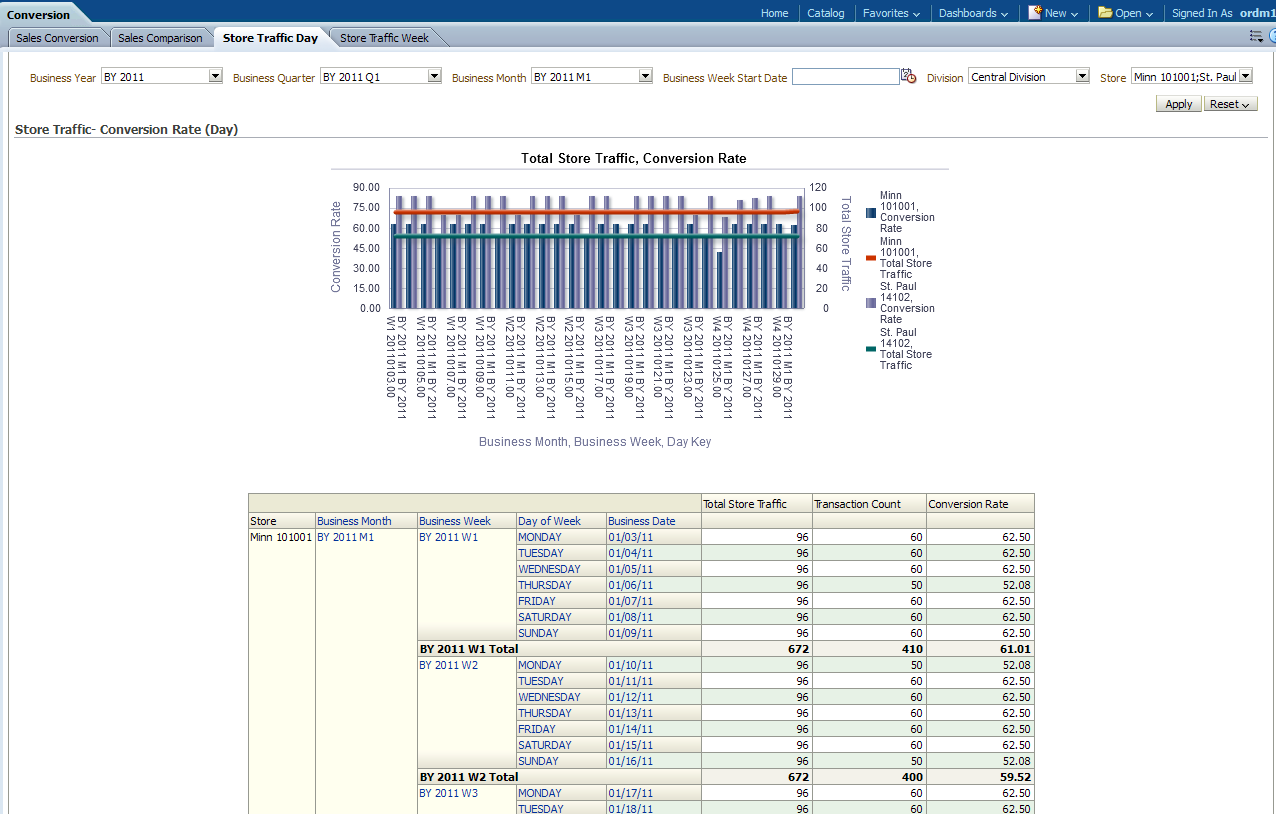Click the chart title Total Store Traffic, Conversion Rate
Screen dimensions: 1276x814
(634, 158)
